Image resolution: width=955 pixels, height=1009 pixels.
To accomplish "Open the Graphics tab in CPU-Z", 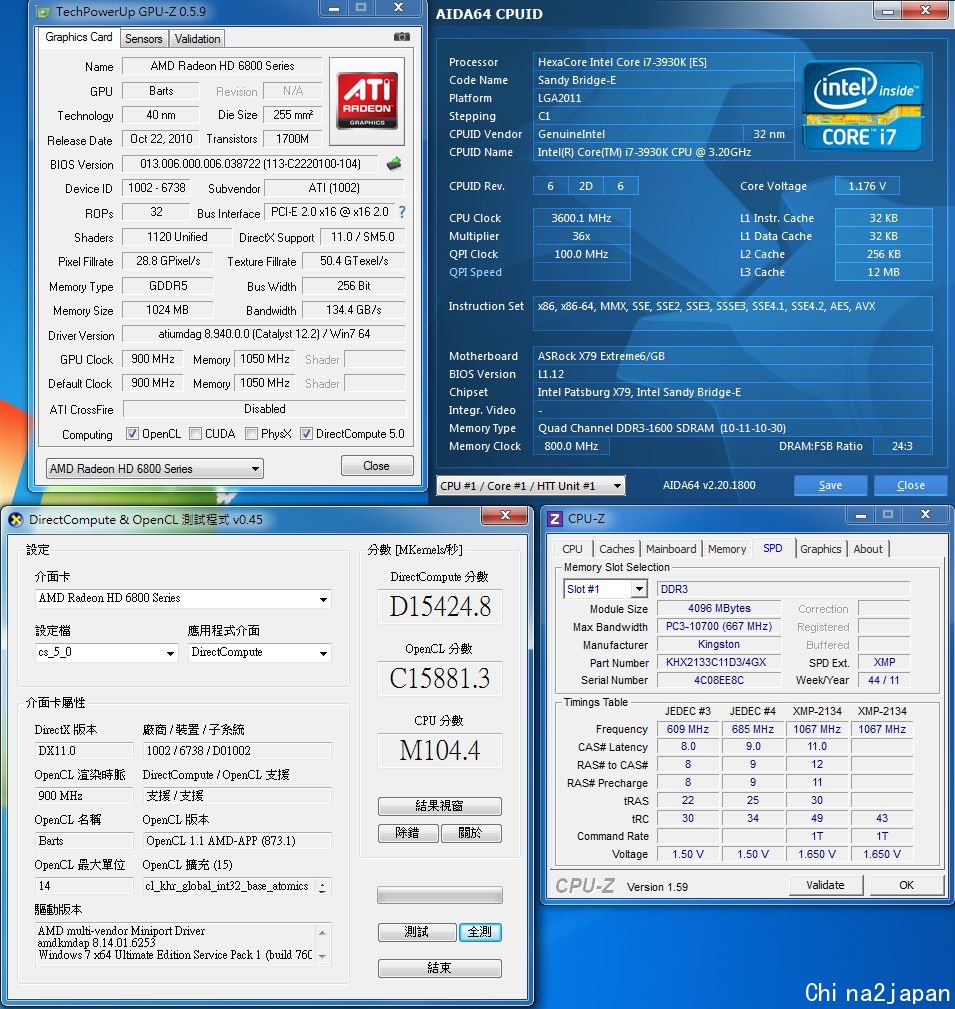I will click(821, 549).
